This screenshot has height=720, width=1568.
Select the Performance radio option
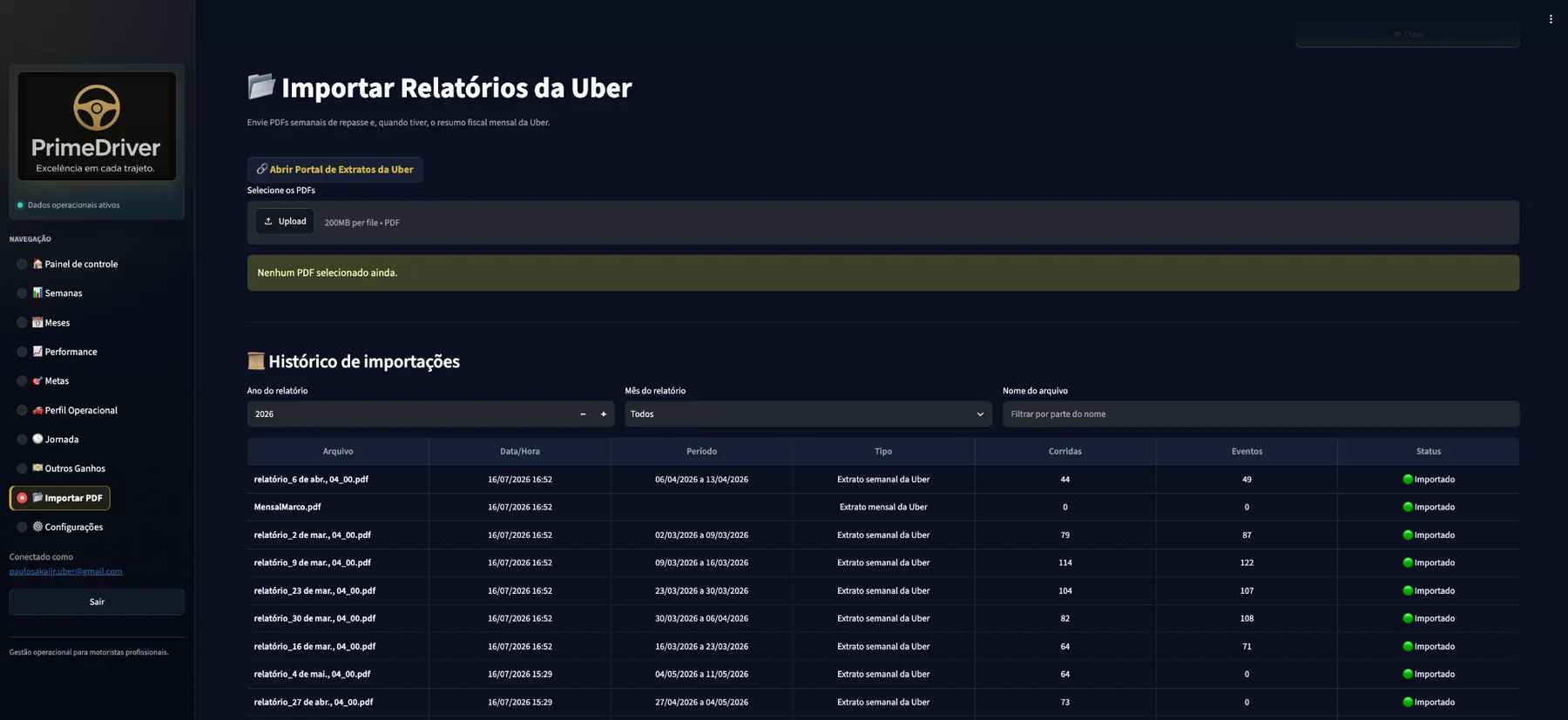click(22, 352)
